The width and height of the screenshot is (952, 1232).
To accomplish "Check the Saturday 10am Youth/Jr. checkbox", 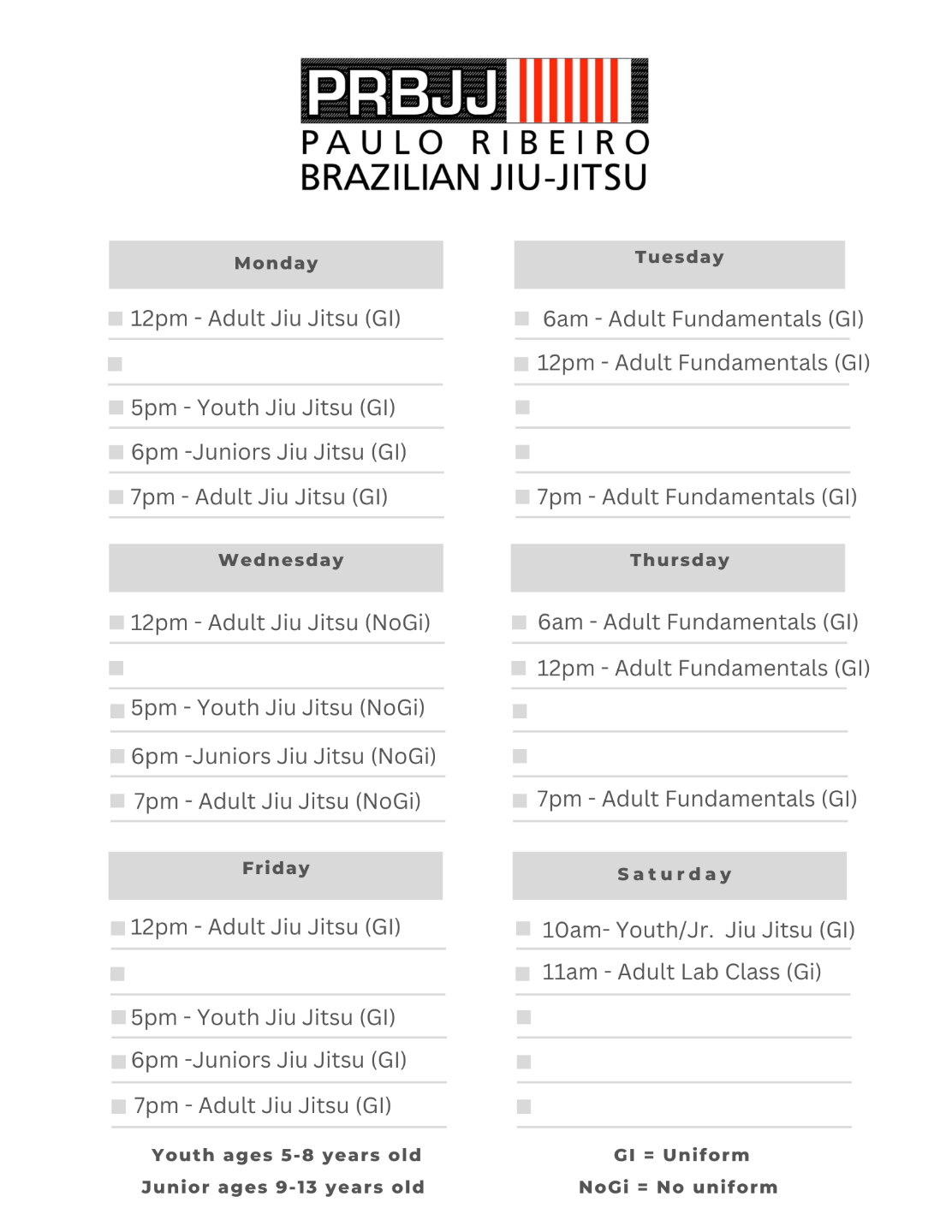I will (523, 929).
